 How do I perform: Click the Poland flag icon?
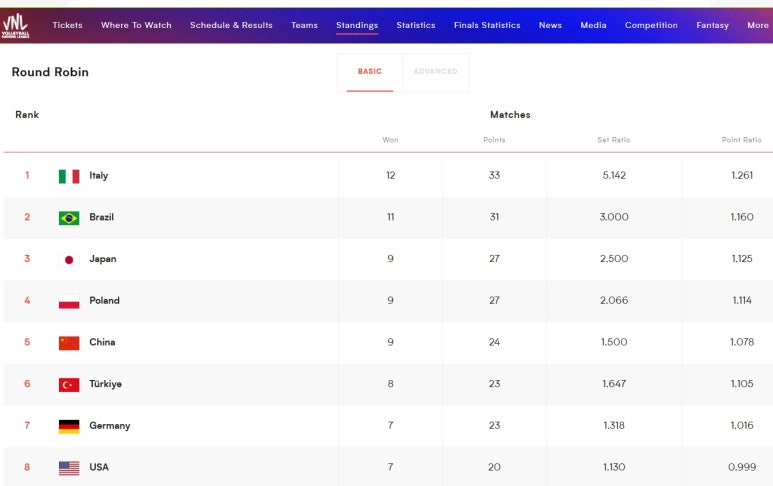tap(69, 301)
